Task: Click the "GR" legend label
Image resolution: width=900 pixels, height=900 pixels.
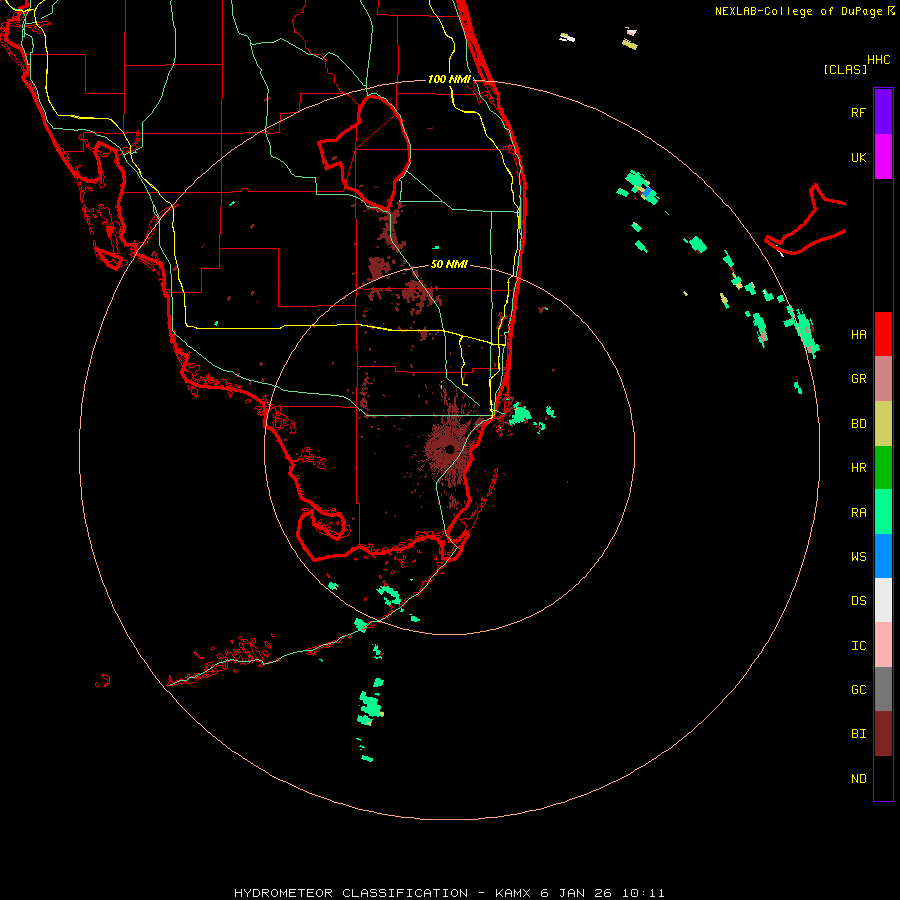Action: (x=858, y=379)
